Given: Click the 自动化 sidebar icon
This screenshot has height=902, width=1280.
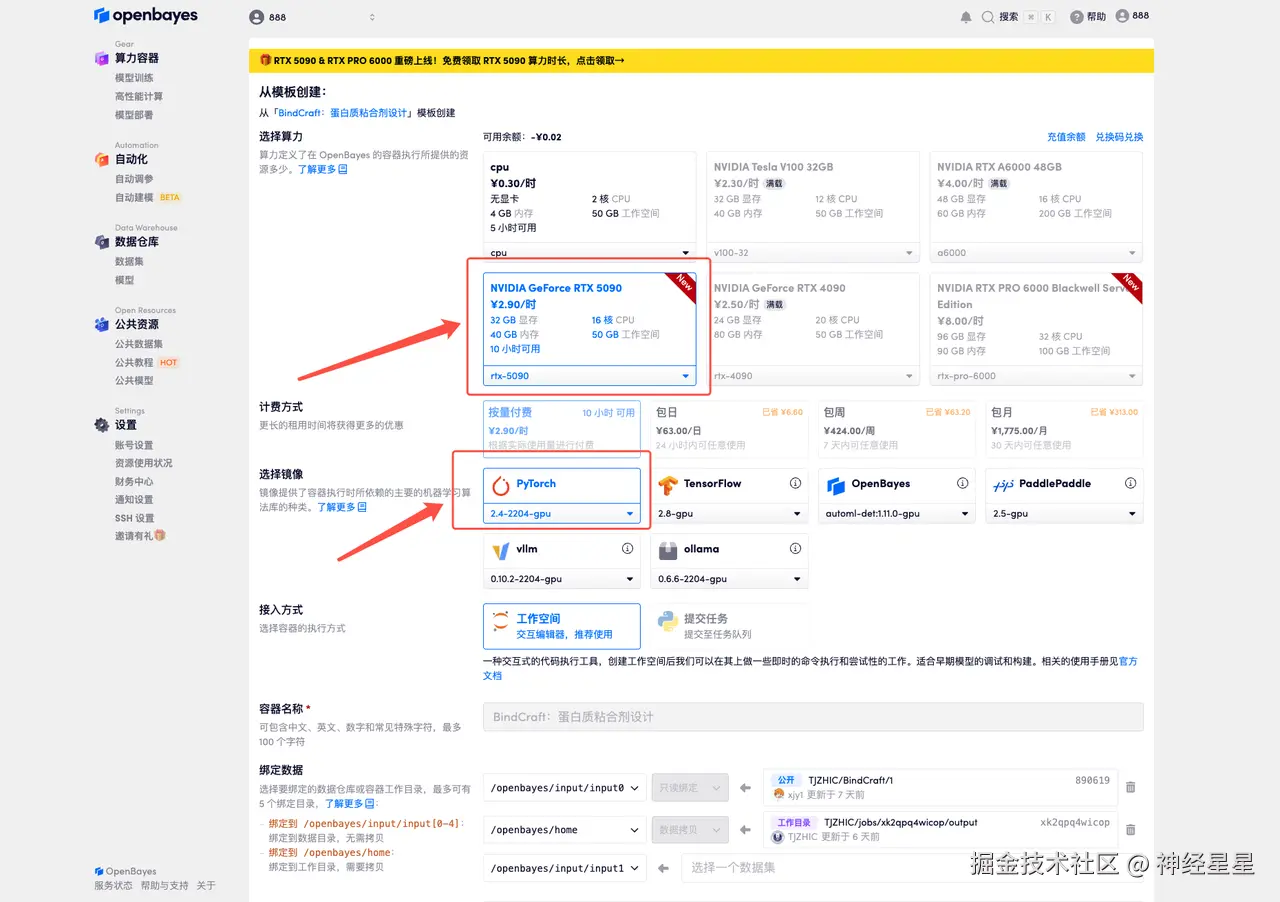Looking at the screenshot, I should 101,159.
